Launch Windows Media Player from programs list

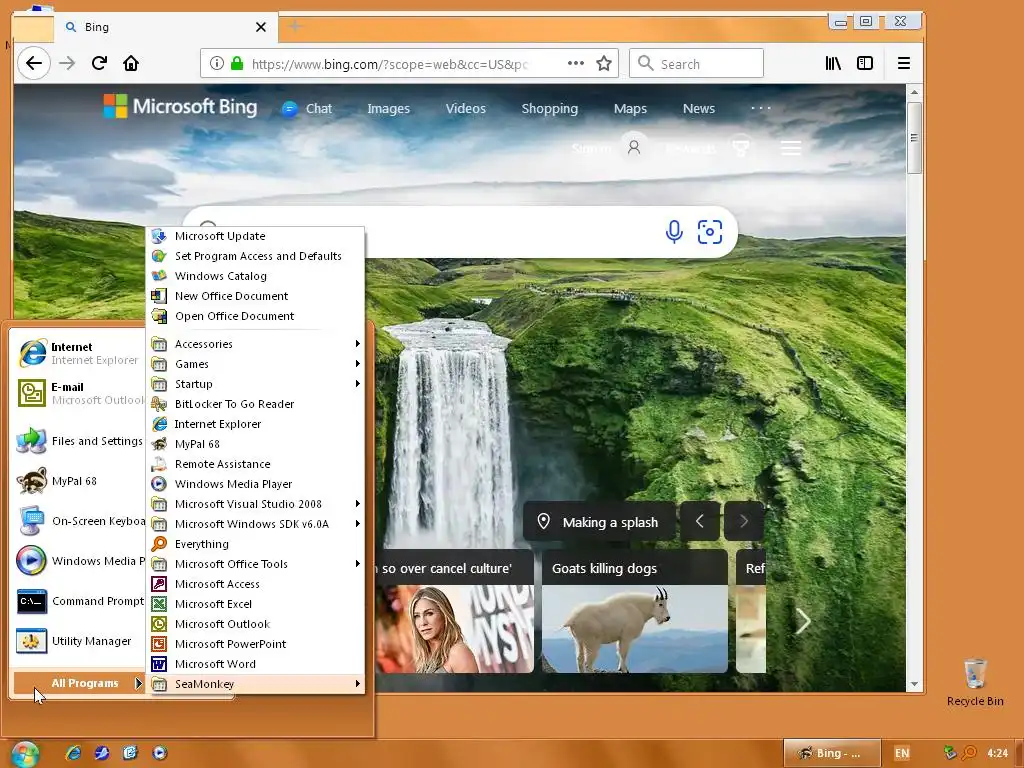pos(255,484)
